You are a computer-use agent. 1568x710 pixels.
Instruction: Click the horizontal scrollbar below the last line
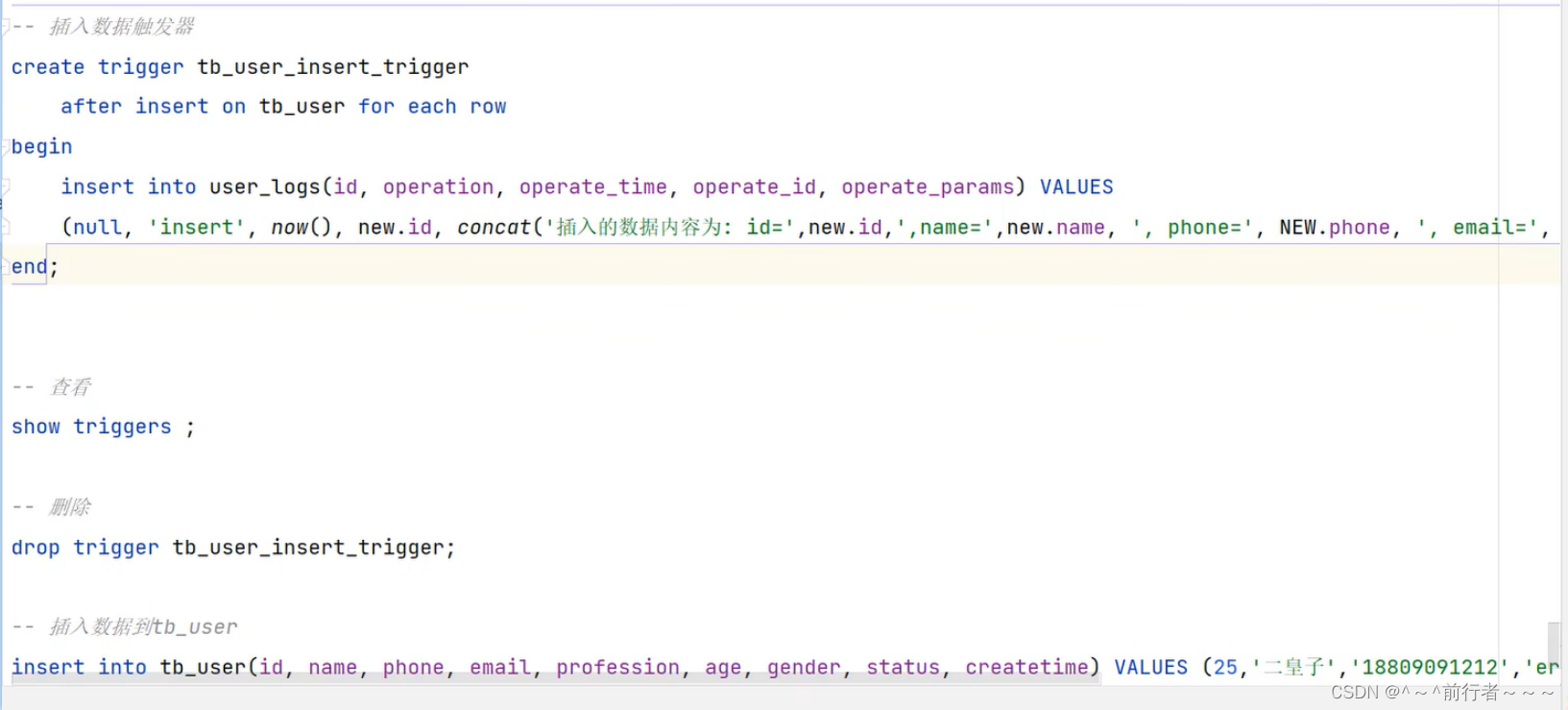[x=557, y=678]
